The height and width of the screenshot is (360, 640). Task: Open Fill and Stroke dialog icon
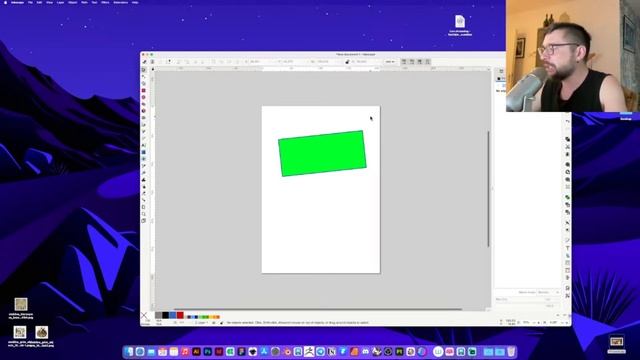pyautogui.click(x=567, y=240)
